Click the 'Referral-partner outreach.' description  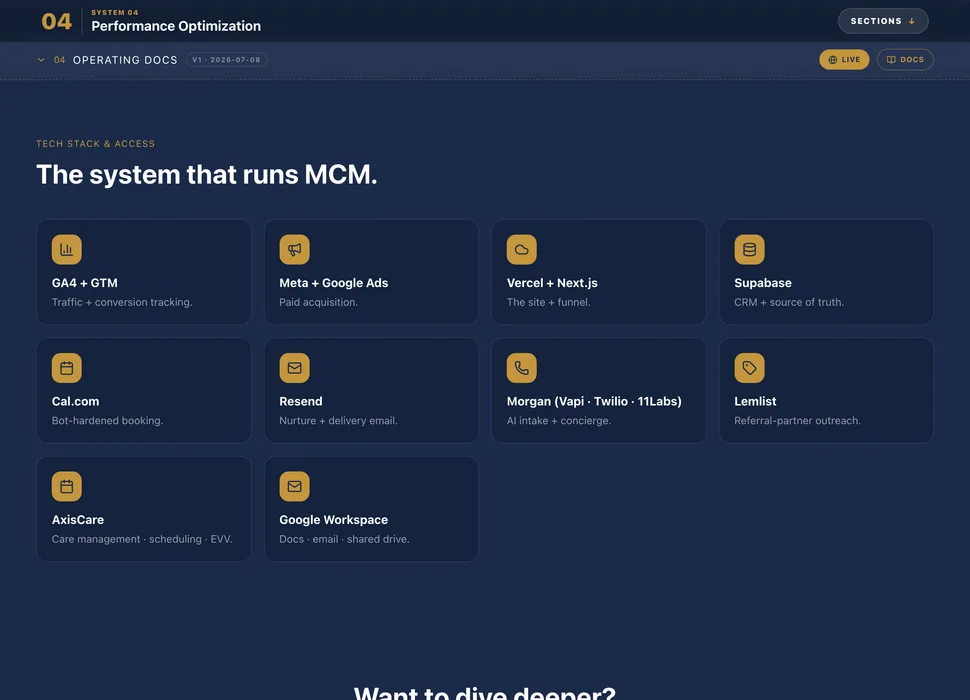[x=797, y=420]
